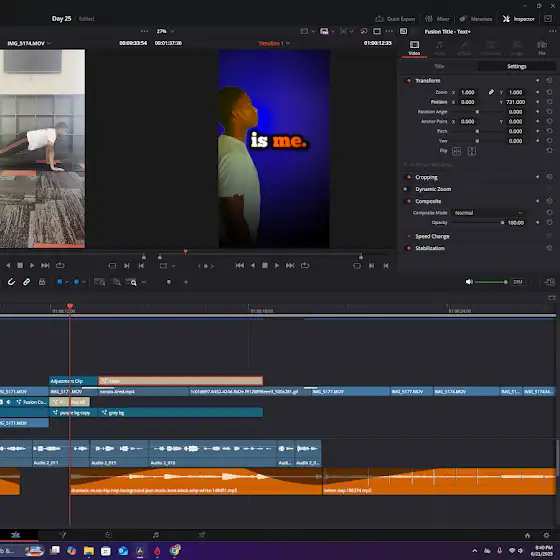560x560 pixels.
Task: Toggle the Inspector panel button
Action: [x=519, y=19]
